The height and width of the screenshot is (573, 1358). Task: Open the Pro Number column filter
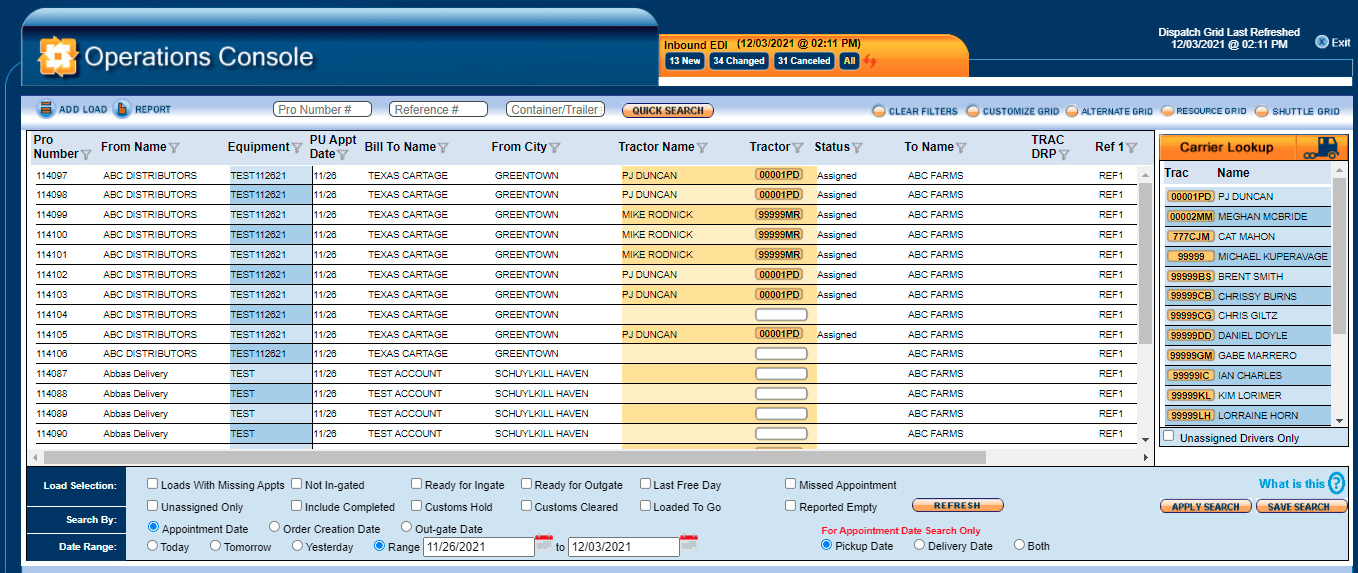click(86, 154)
